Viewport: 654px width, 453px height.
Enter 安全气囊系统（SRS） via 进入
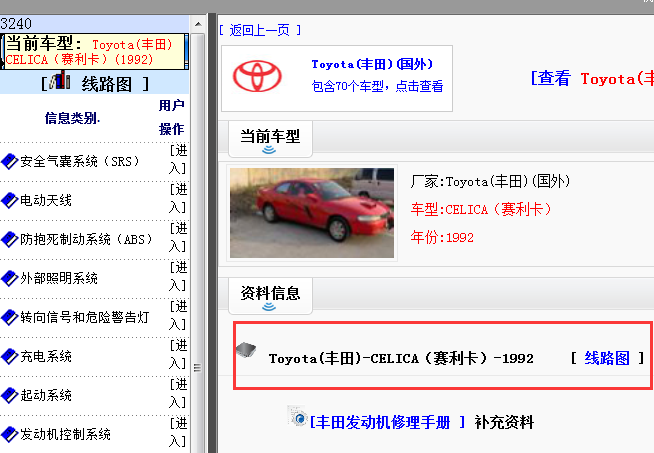(178, 159)
